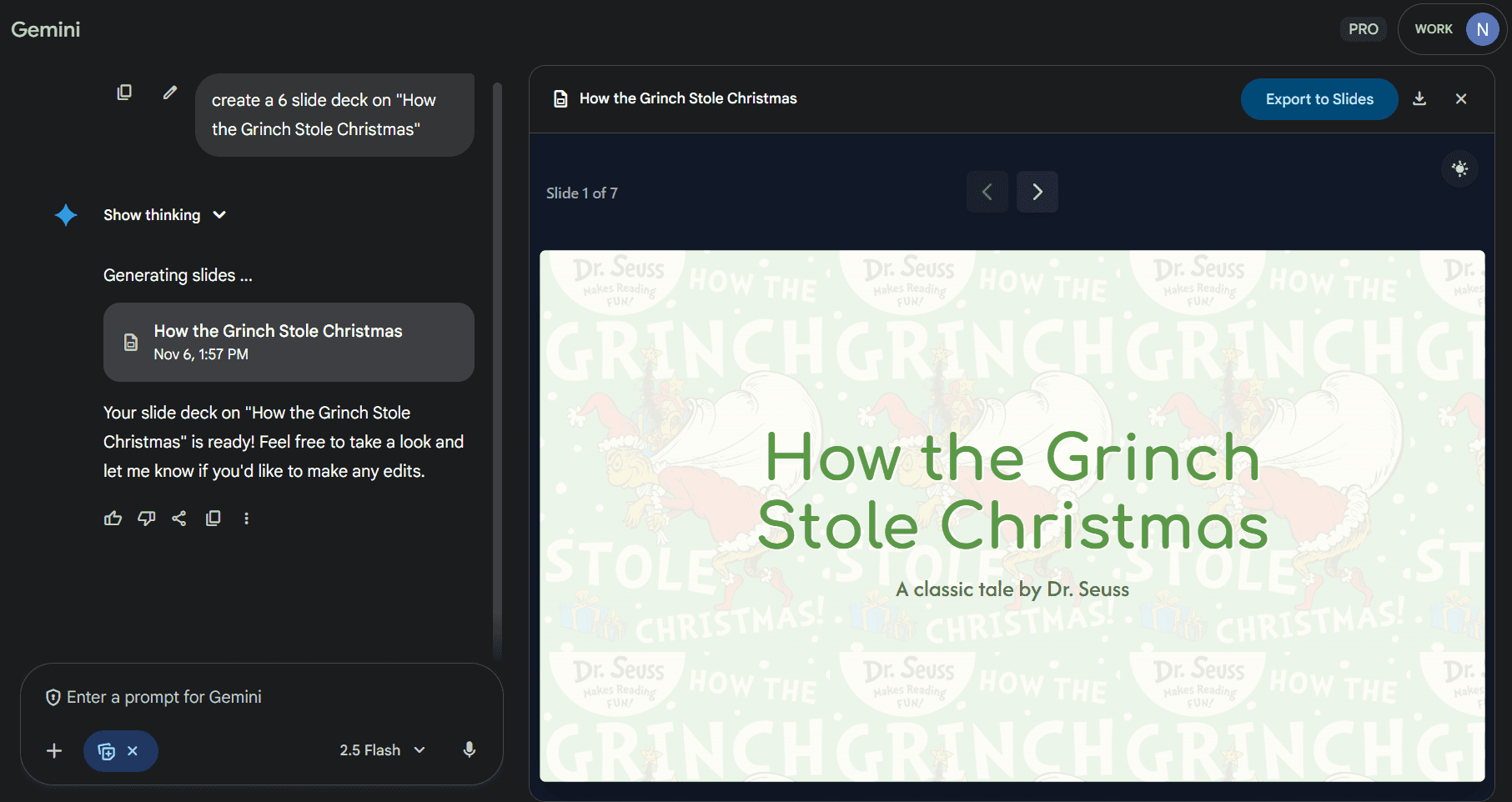Viewport: 1512px width, 802px height.
Task: Share the response
Action: point(179,519)
